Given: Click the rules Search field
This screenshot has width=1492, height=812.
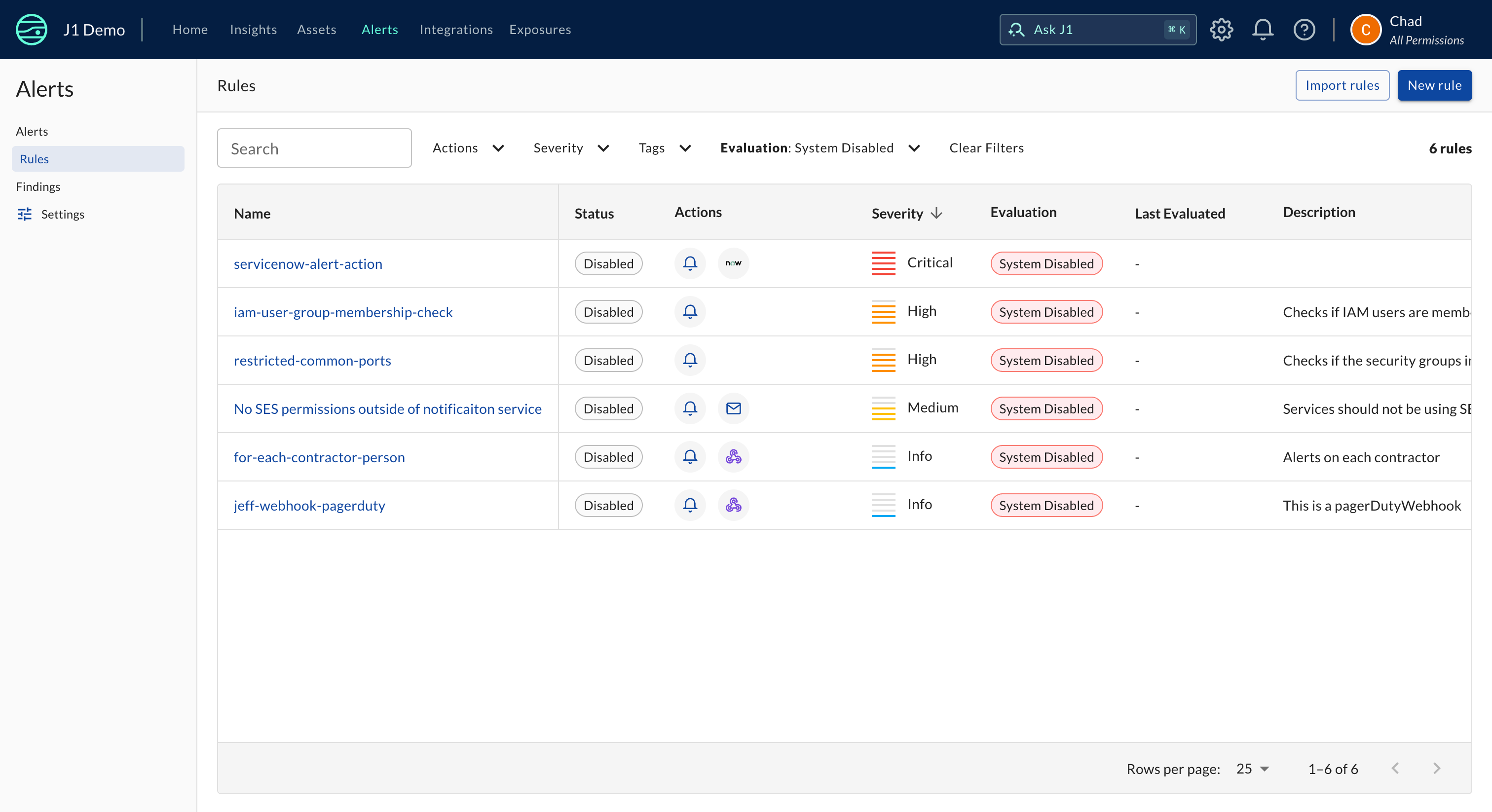Looking at the screenshot, I should coord(314,148).
